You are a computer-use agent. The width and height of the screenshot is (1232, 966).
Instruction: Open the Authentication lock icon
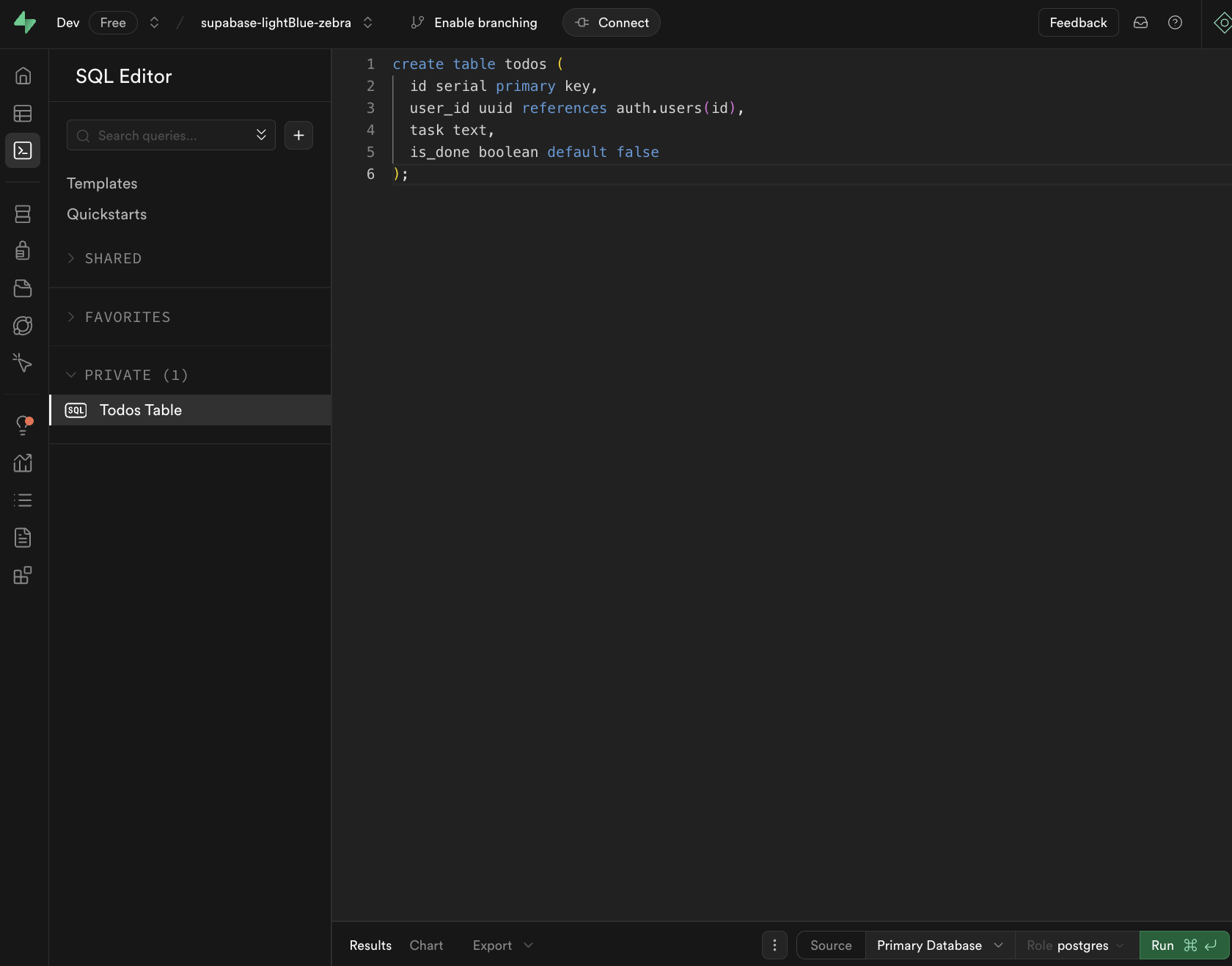tap(23, 251)
